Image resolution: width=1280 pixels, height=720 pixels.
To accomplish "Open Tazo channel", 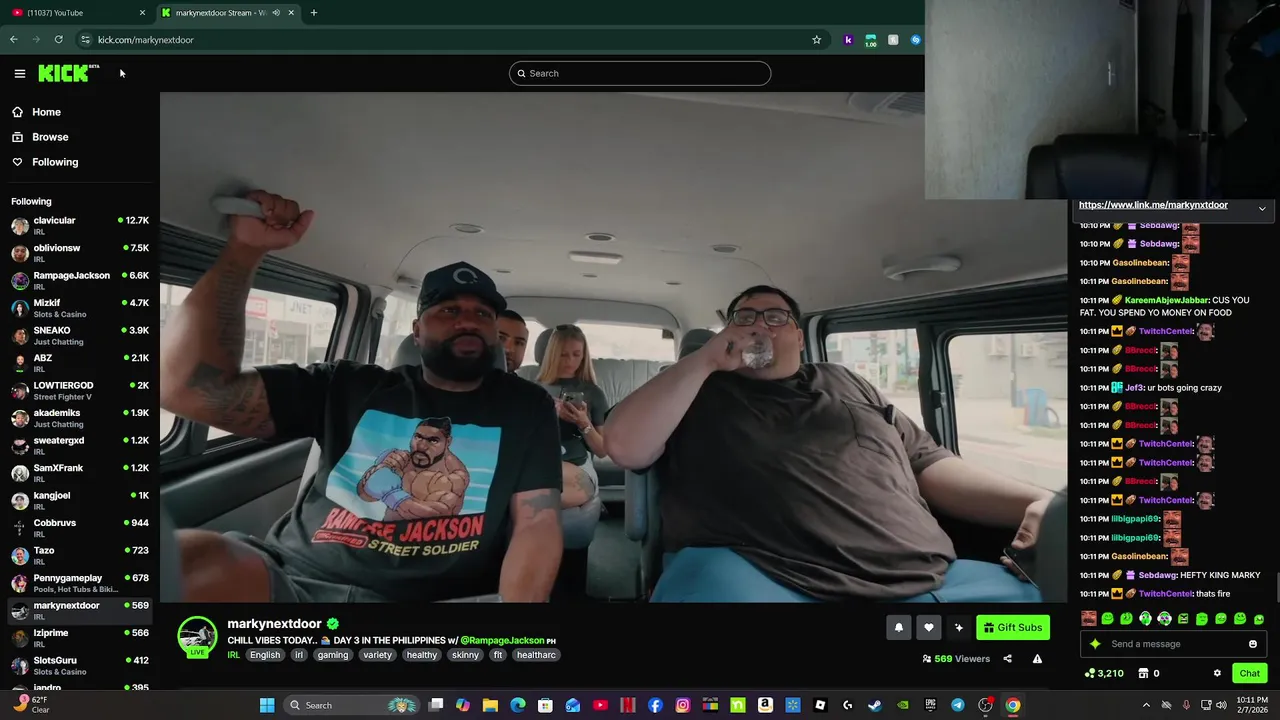I will [80, 555].
